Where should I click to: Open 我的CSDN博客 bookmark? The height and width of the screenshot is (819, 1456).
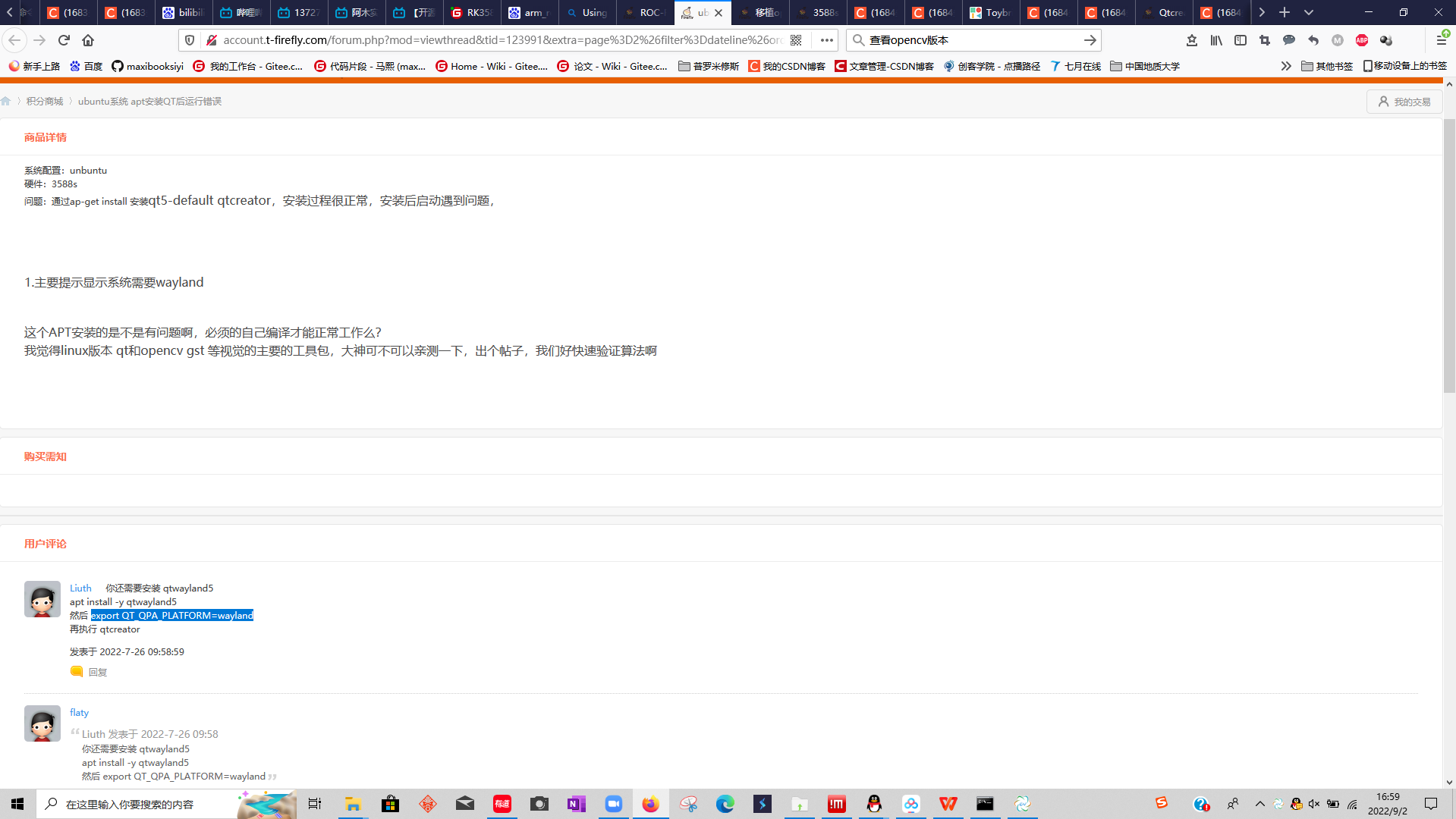click(787, 66)
